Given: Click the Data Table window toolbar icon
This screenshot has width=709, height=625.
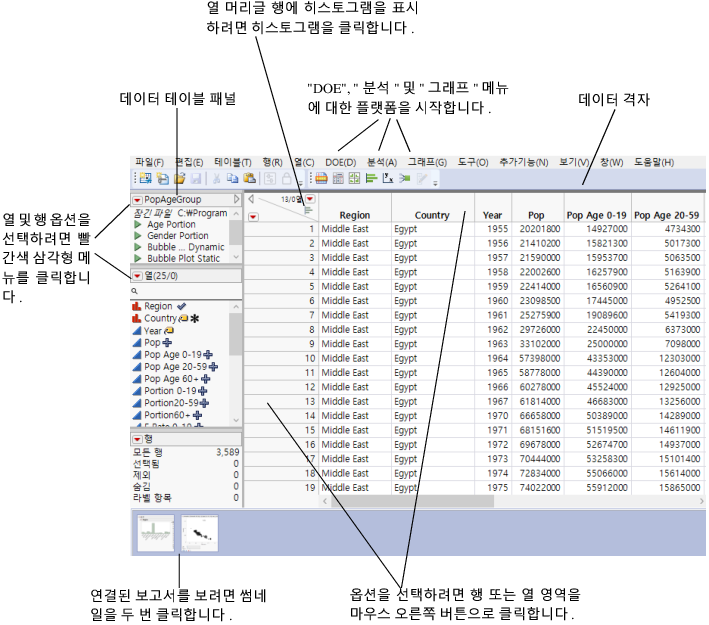Looking at the screenshot, I should coord(321,179).
